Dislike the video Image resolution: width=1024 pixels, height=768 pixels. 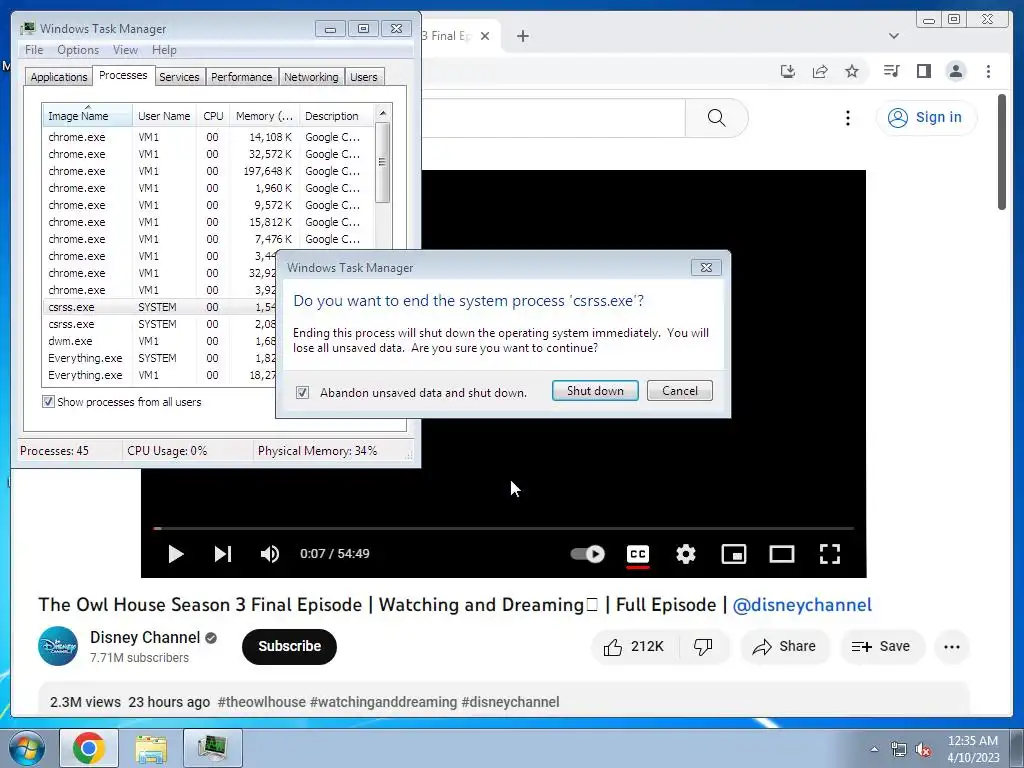(703, 647)
